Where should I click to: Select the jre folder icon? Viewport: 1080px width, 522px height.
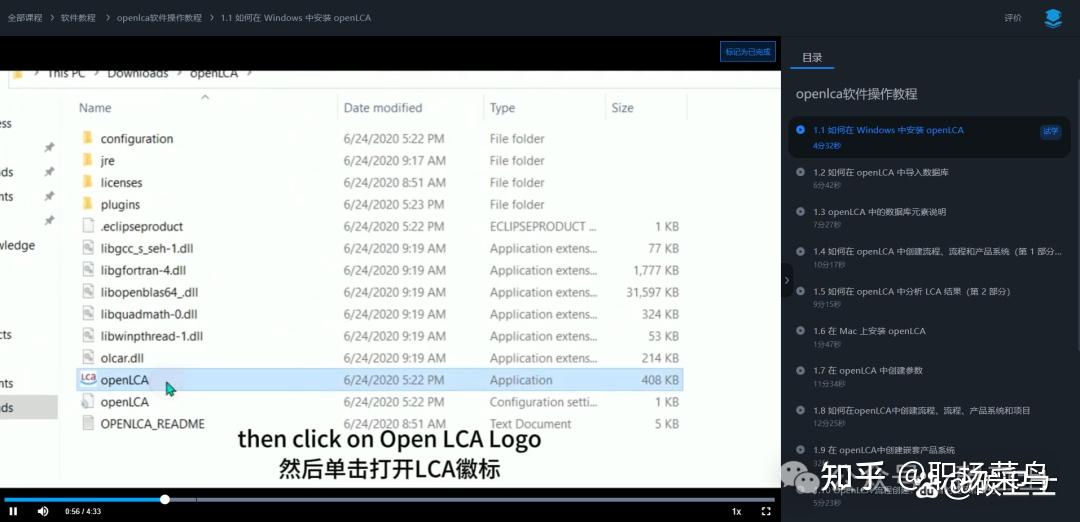87,160
